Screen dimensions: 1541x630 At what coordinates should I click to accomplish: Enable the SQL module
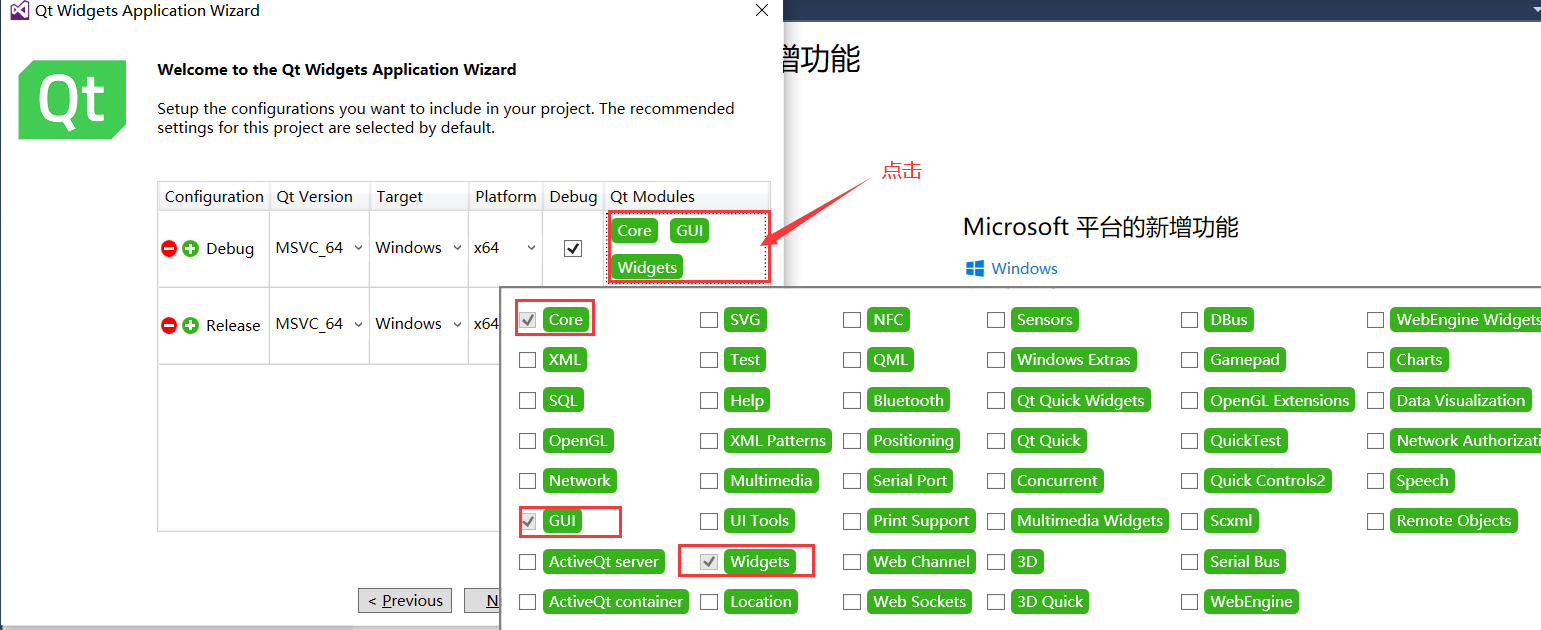[527, 400]
